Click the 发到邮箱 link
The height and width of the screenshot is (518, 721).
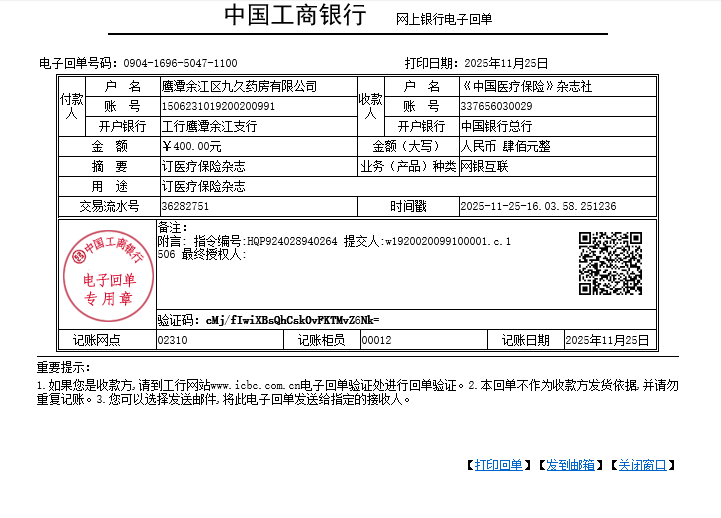(x=570, y=465)
